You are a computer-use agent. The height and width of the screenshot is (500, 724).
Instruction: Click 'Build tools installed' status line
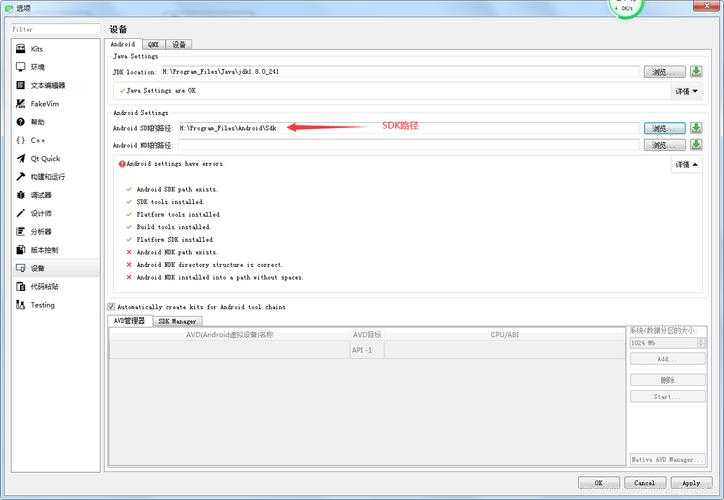(x=173, y=227)
